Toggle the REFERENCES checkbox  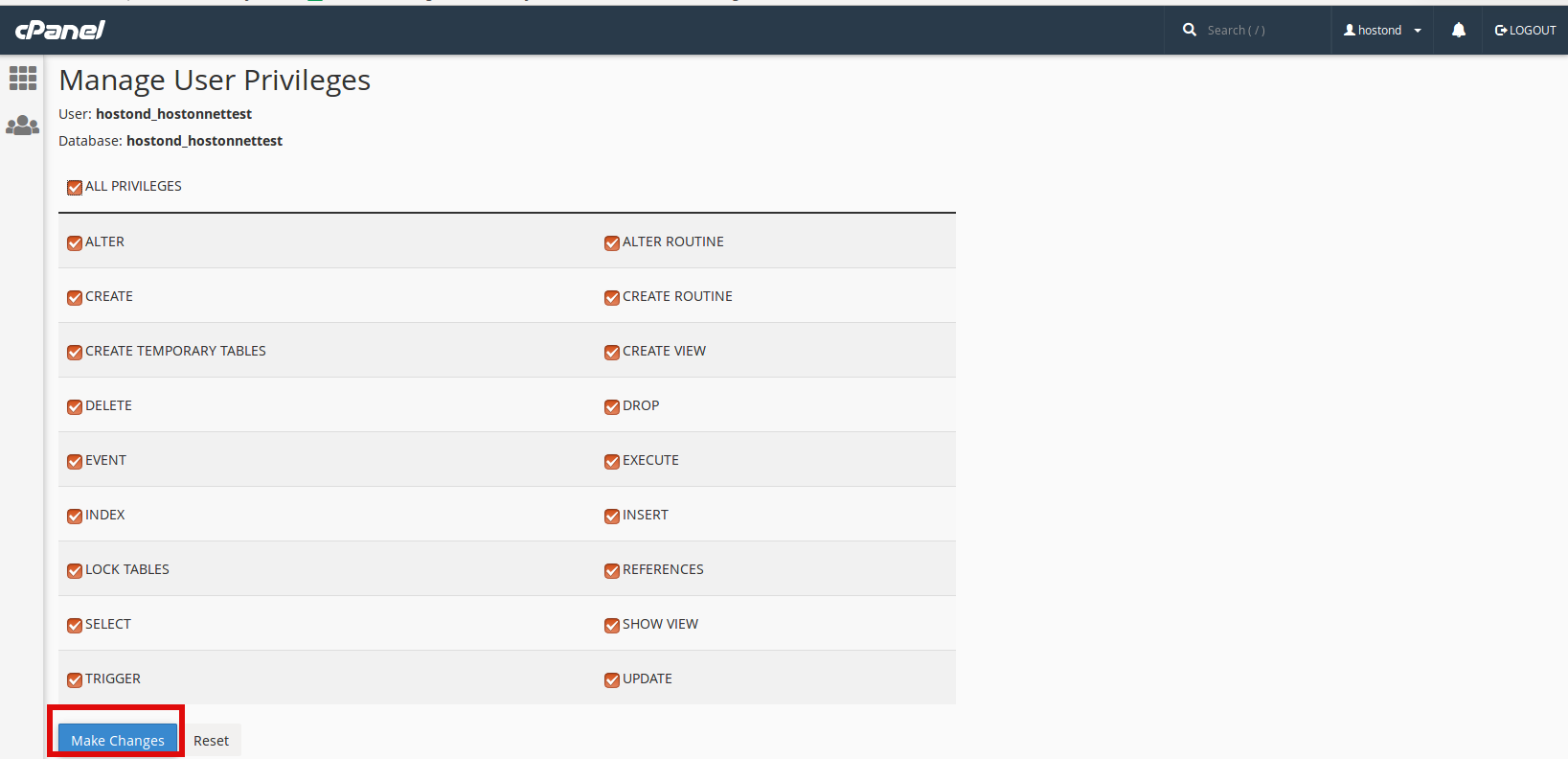[612, 570]
